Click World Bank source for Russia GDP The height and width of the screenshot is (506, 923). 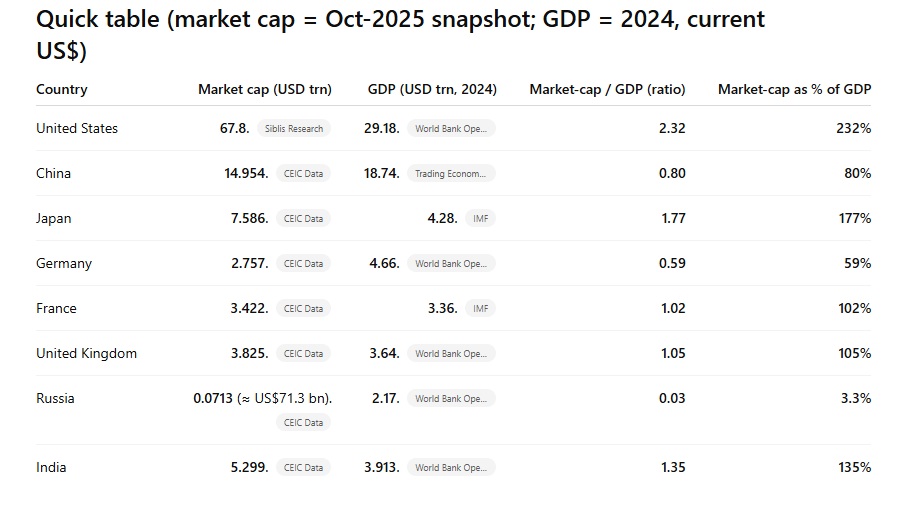pos(450,399)
